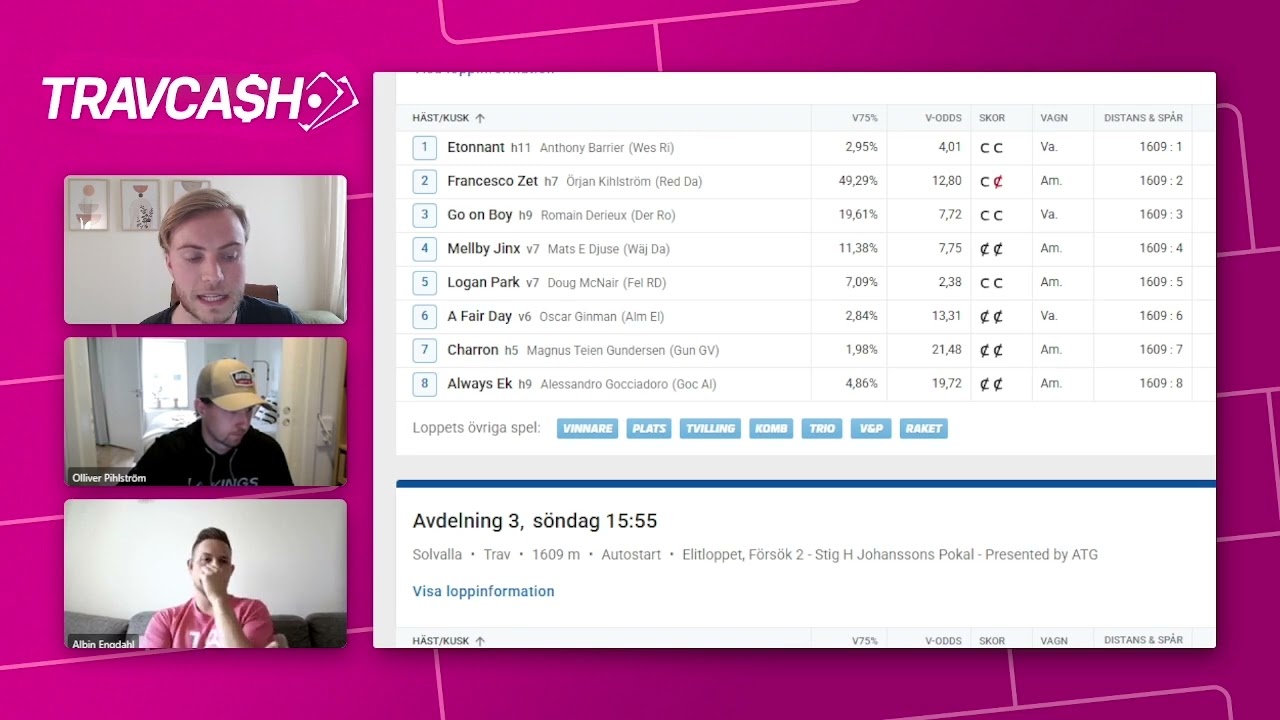Click number 3 badge next to Go on Boy
The image size is (1280, 720).
[x=424, y=215]
